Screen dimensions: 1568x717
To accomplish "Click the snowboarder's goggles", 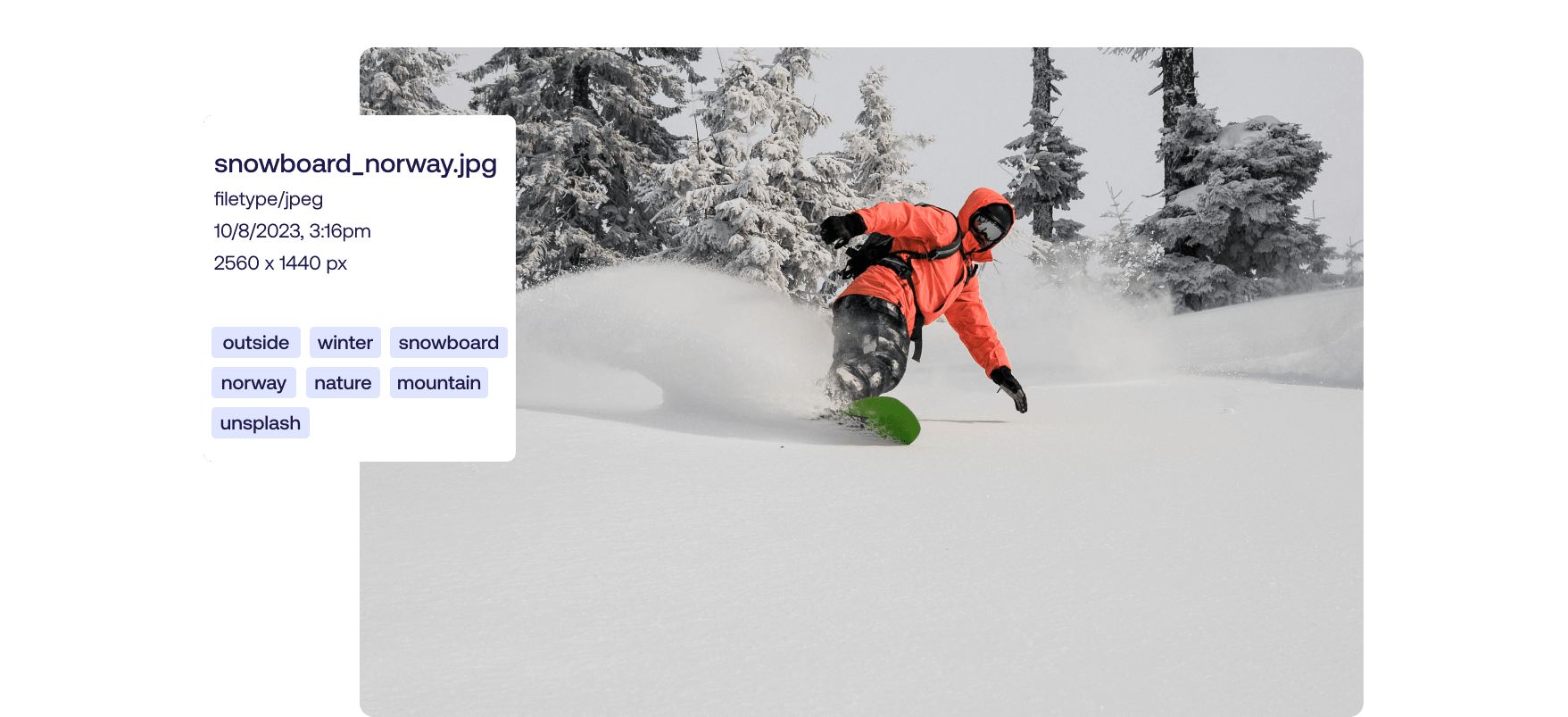I will [x=987, y=227].
